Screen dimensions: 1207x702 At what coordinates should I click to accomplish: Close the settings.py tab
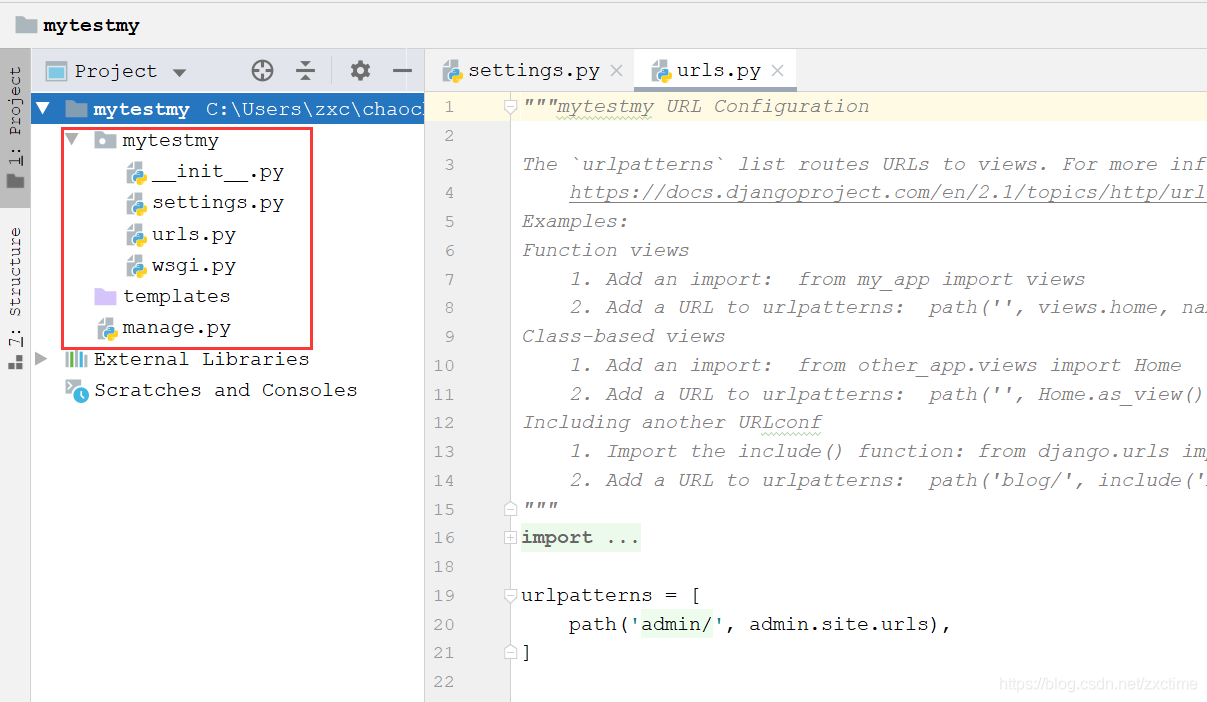(616, 71)
